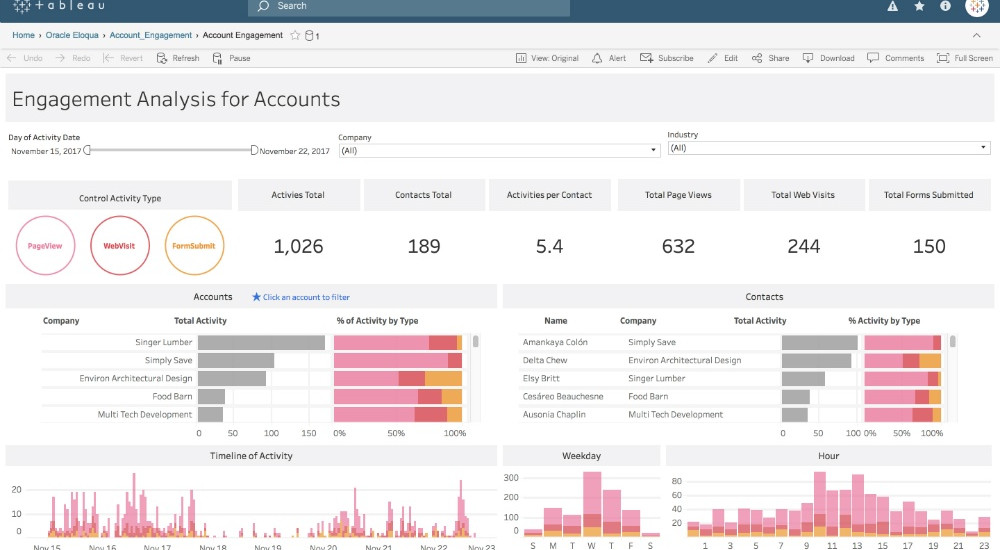
Task: Toggle the FormSubmit activity type circle
Action: (194, 245)
